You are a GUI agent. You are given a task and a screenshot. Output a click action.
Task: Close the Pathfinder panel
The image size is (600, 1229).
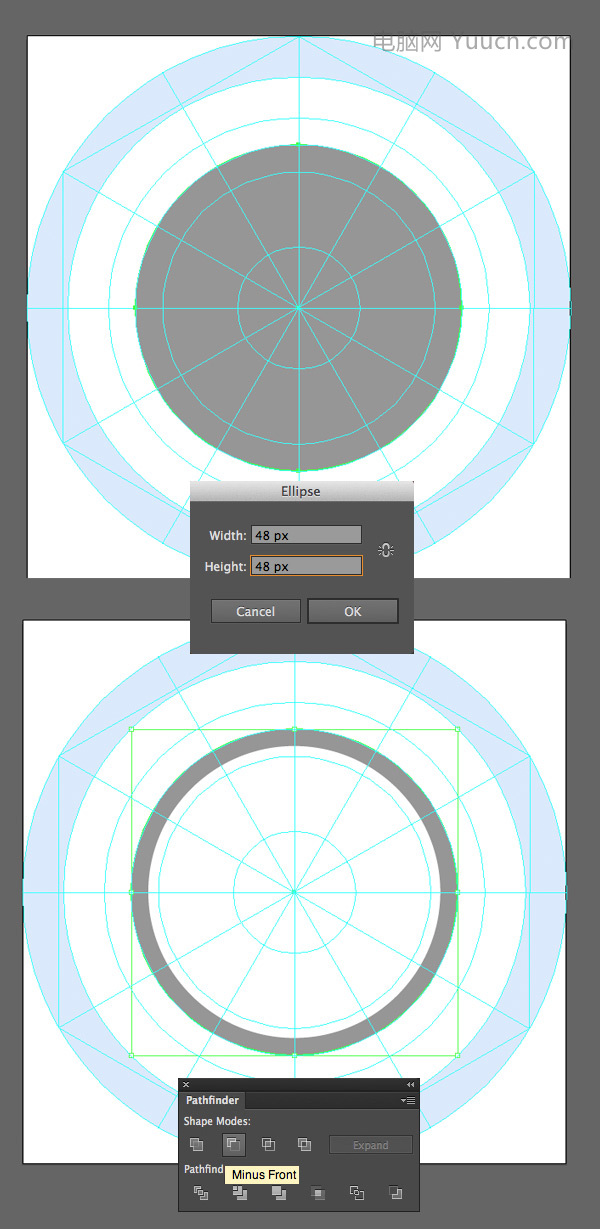pyautogui.click(x=186, y=1084)
